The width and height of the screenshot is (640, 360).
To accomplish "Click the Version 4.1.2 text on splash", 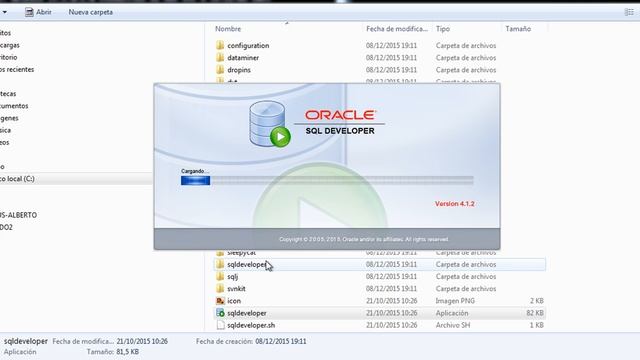I will click(x=455, y=204).
